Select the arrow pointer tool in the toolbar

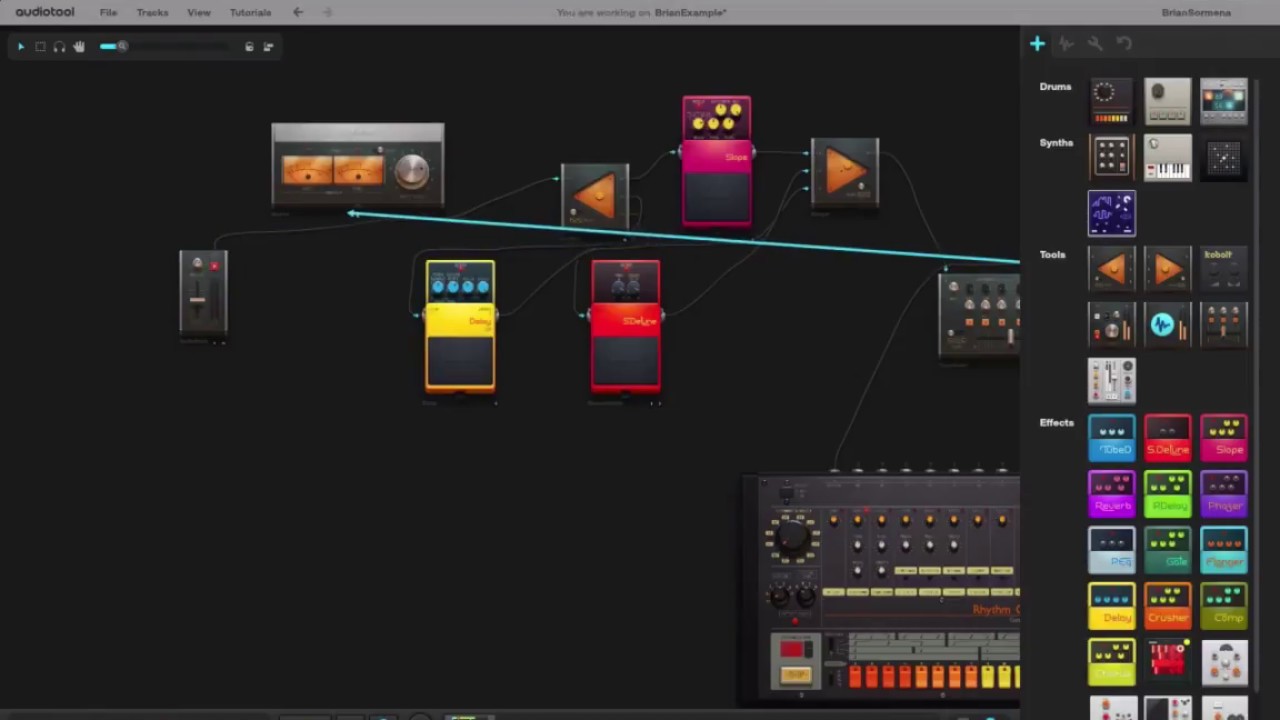(x=20, y=46)
